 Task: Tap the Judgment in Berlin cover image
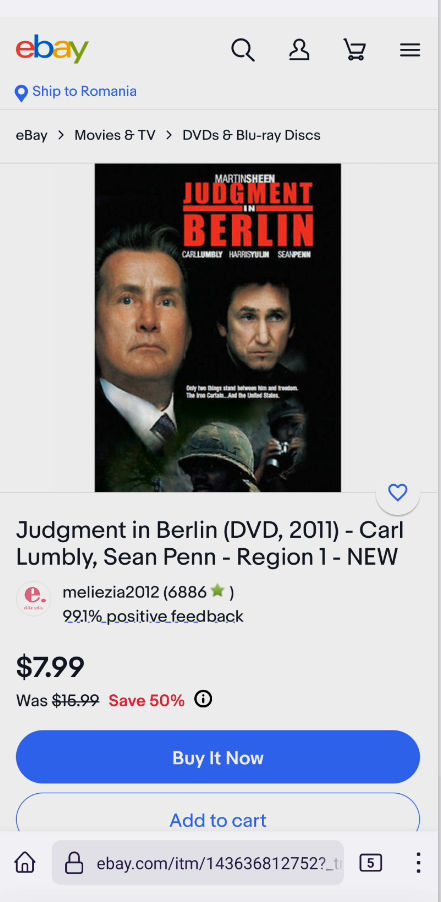point(218,327)
